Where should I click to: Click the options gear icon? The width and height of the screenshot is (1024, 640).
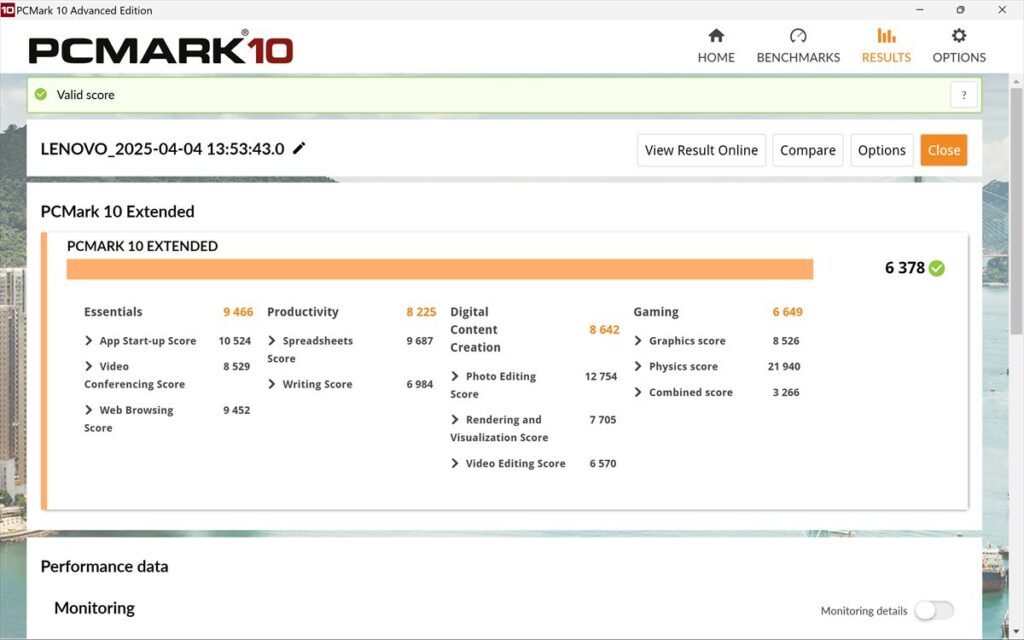959,35
